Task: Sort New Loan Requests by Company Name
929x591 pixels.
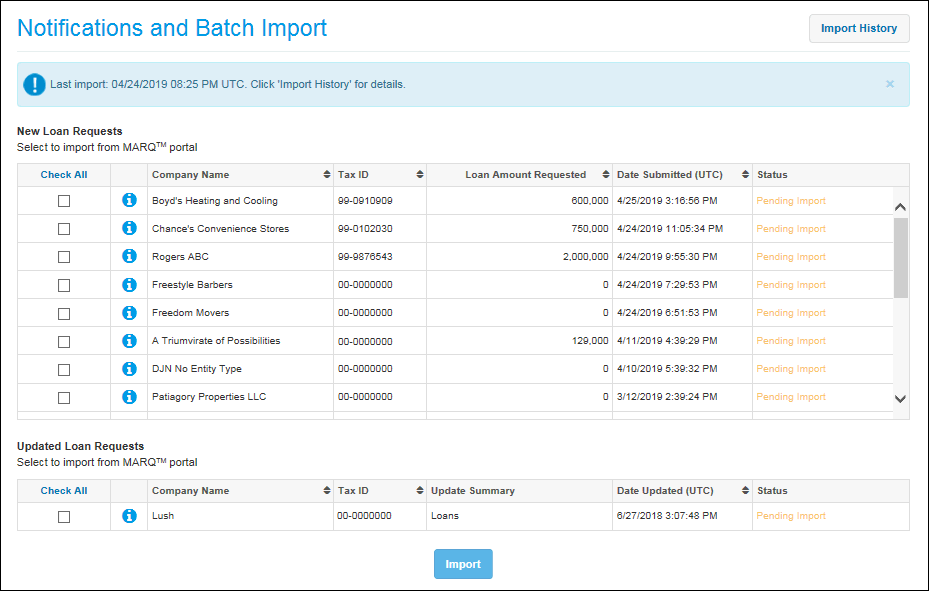Action: (326, 174)
